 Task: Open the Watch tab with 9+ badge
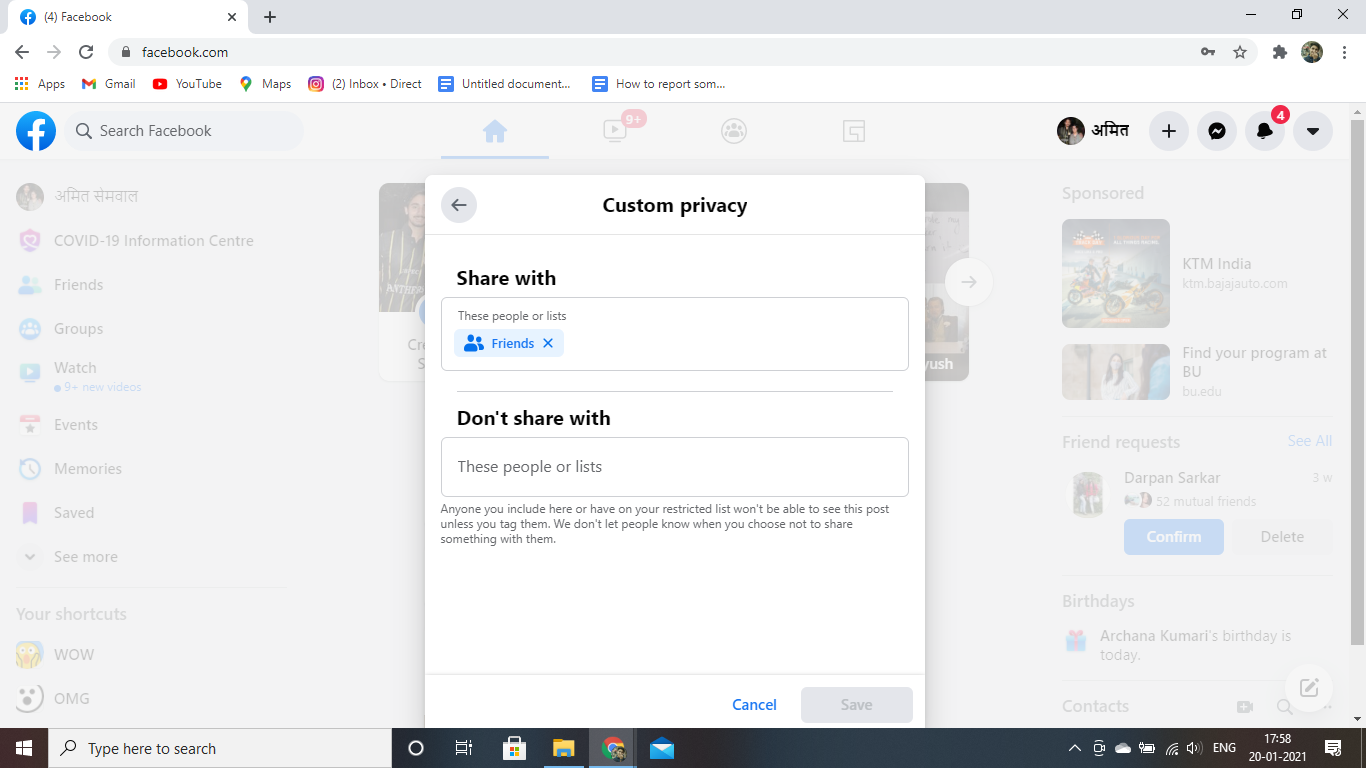615,131
